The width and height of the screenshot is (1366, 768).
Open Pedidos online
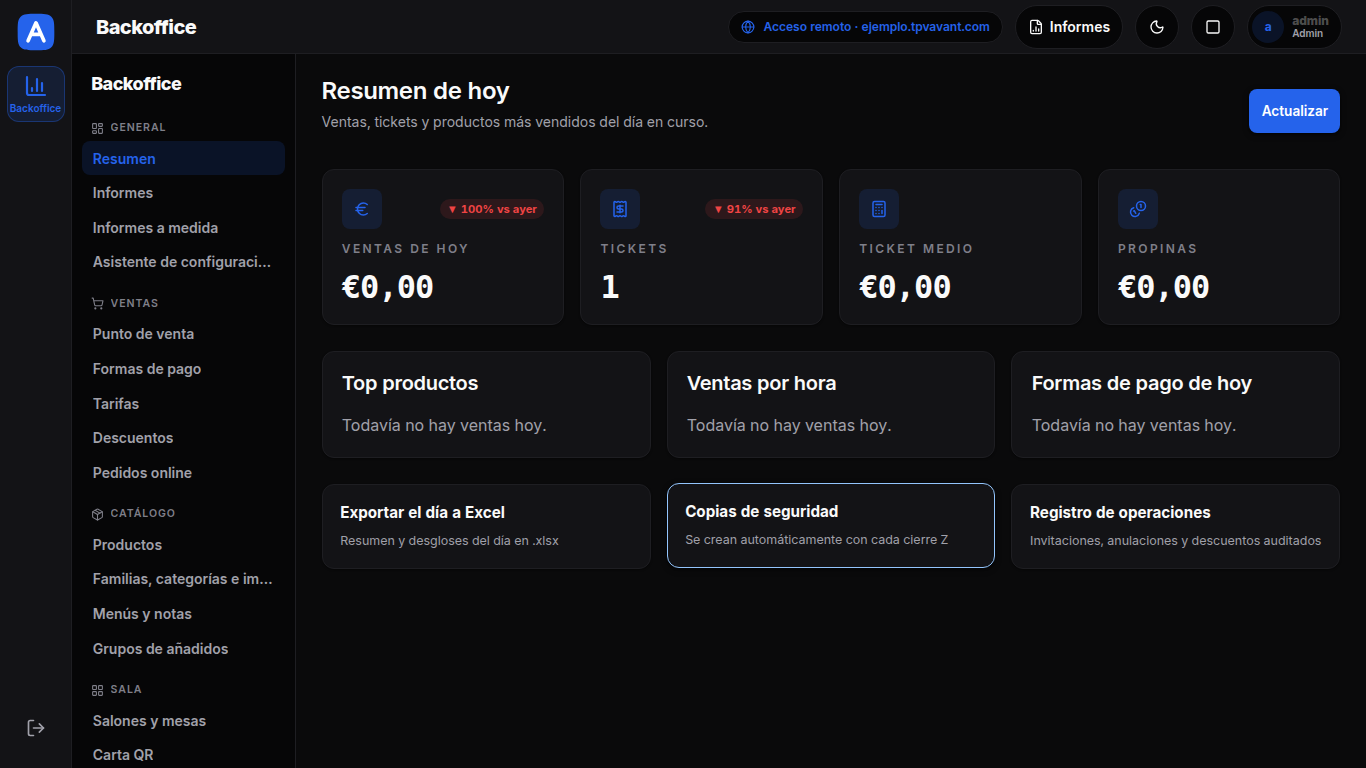click(184, 473)
